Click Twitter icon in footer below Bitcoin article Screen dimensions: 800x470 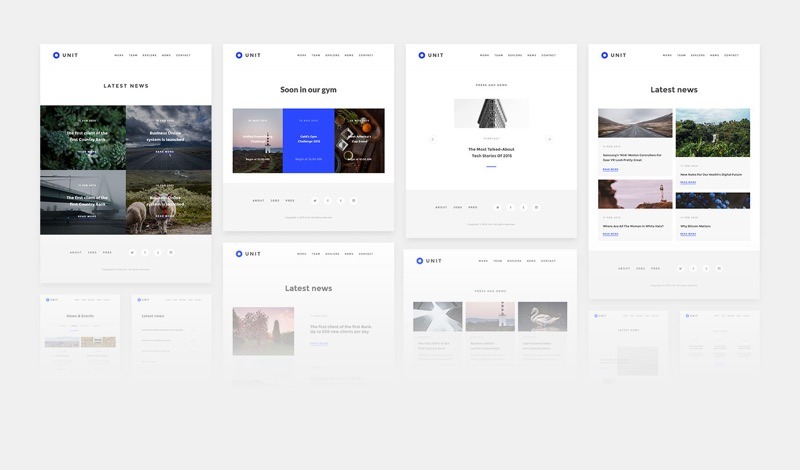click(680, 268)
